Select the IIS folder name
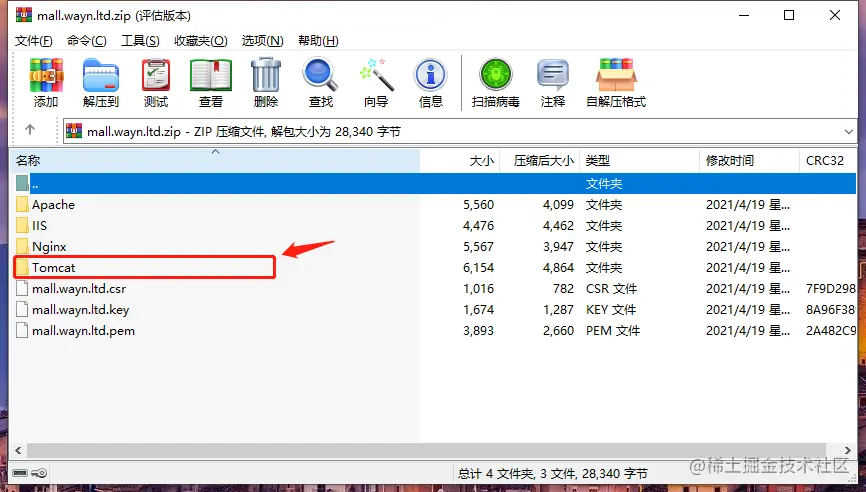The width and height of the screenshot is (866, 492). 39,226
